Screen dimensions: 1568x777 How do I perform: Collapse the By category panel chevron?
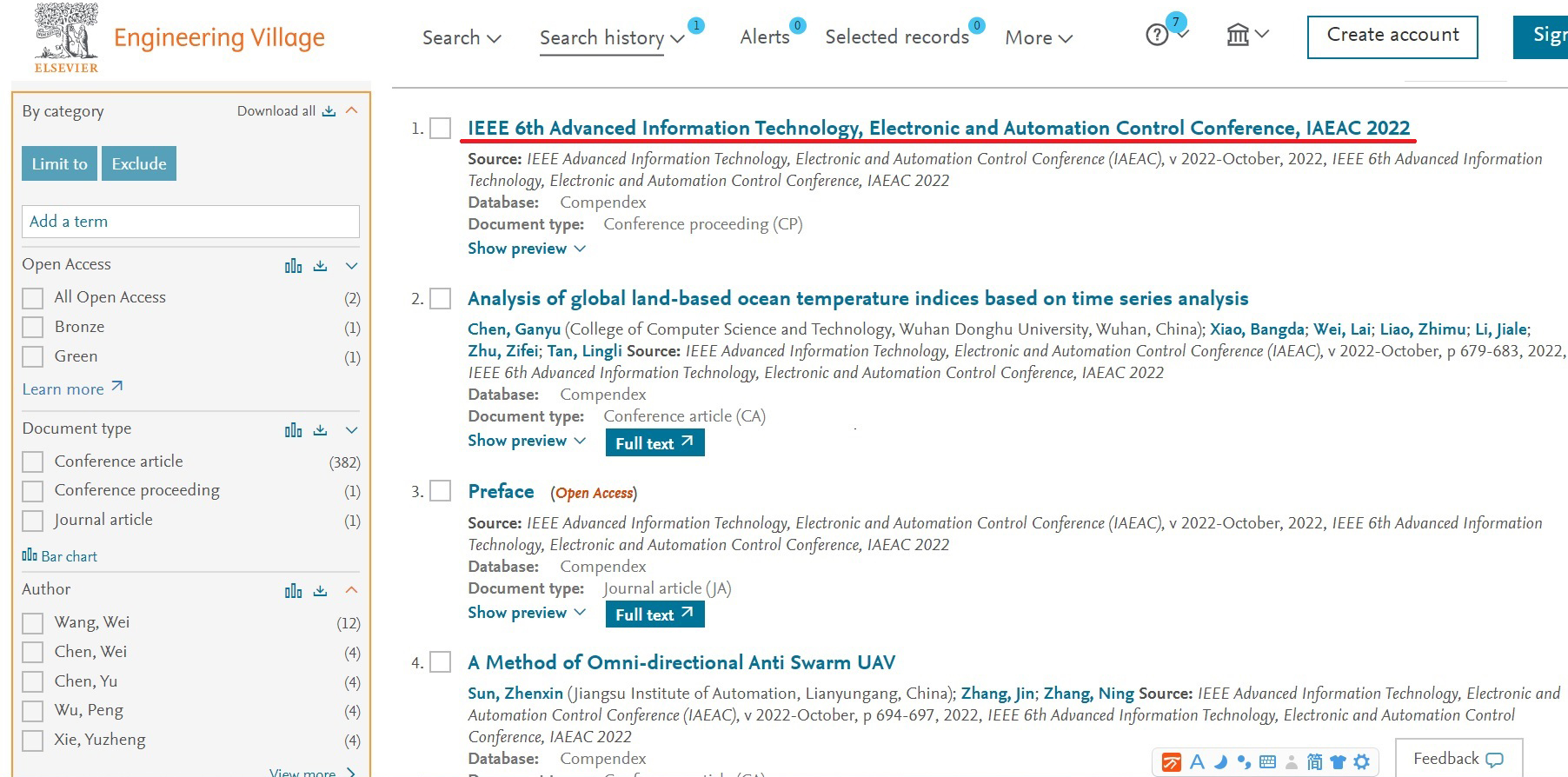point(352,110)
